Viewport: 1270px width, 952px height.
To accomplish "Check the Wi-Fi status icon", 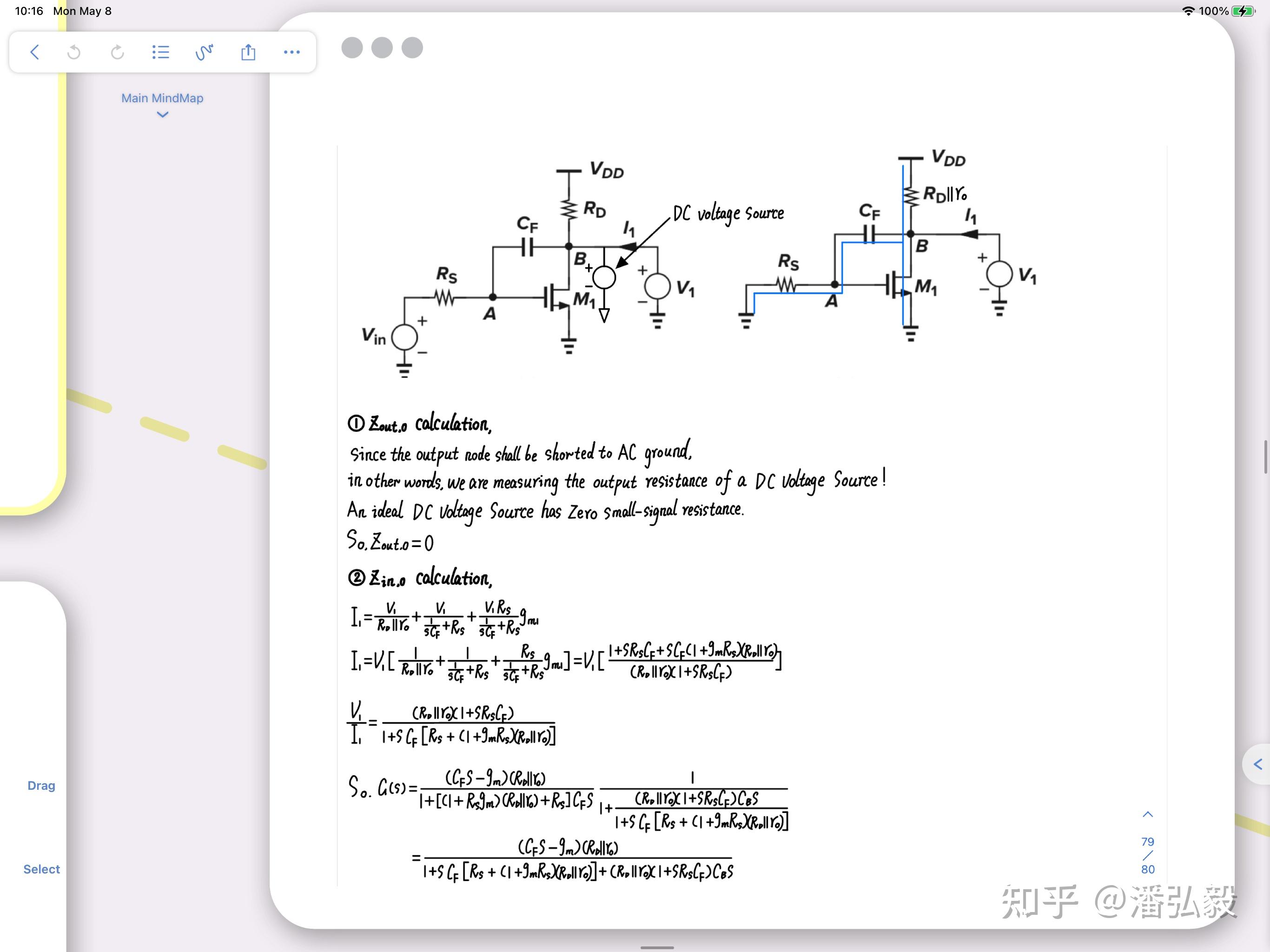I will click(1188, 11).
